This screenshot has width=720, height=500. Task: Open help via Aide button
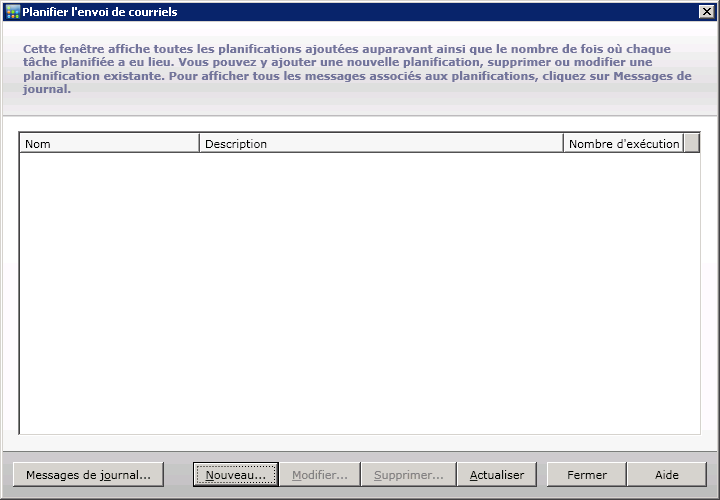point(667,474)
